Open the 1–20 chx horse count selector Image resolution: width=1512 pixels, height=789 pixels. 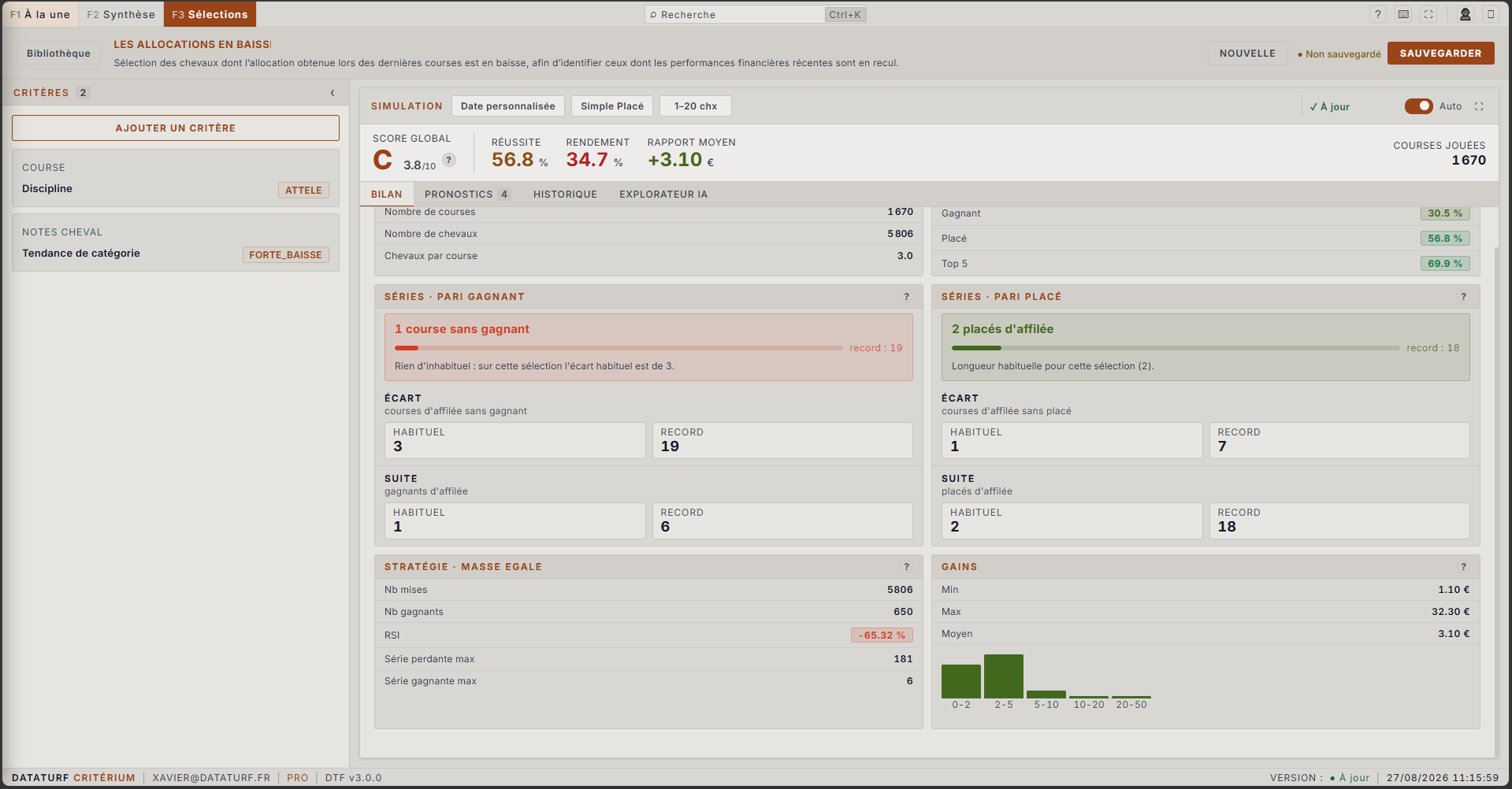[696, 106]
